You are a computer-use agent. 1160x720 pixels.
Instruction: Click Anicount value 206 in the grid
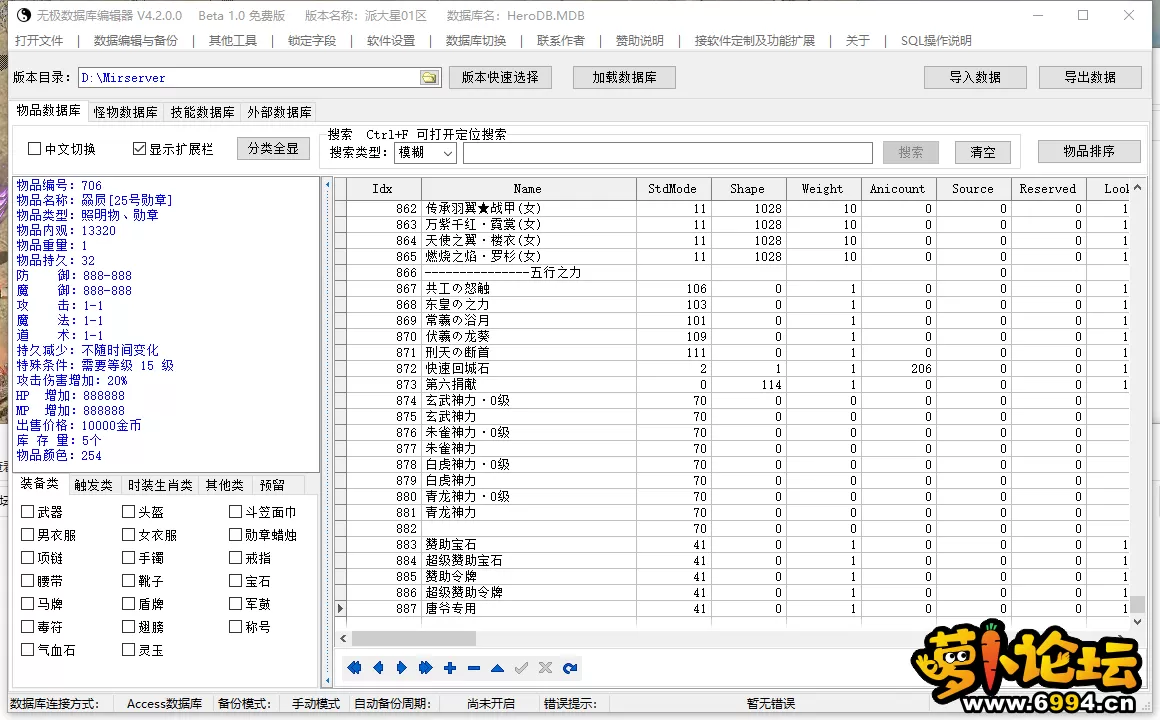tap(897, 369)
